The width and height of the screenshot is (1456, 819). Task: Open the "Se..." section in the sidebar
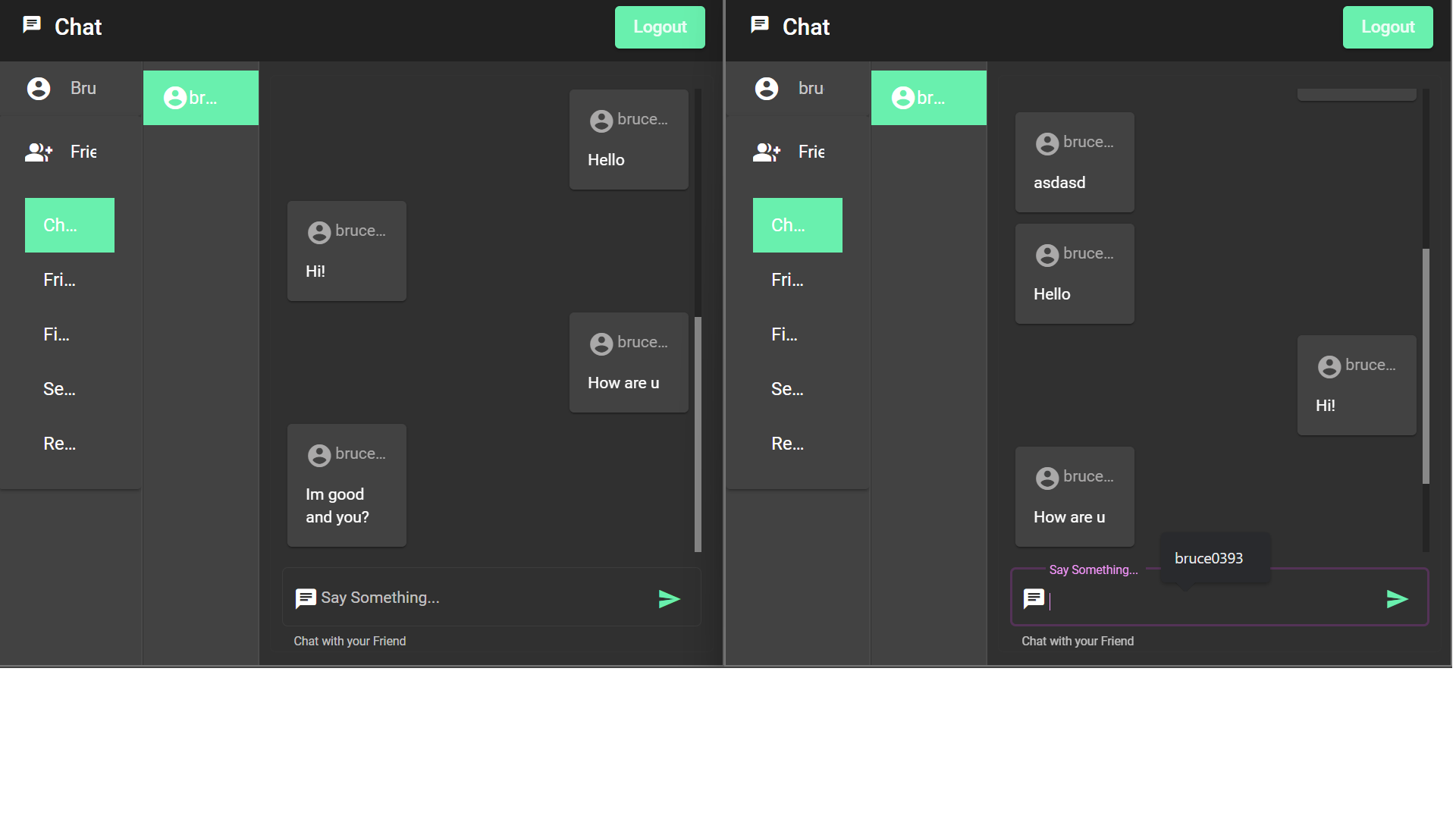point(59,388)
